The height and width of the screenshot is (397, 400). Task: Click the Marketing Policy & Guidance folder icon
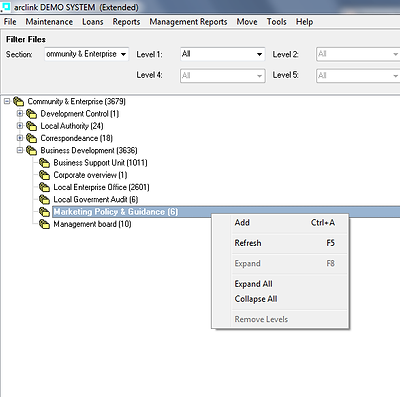(44, 211)
